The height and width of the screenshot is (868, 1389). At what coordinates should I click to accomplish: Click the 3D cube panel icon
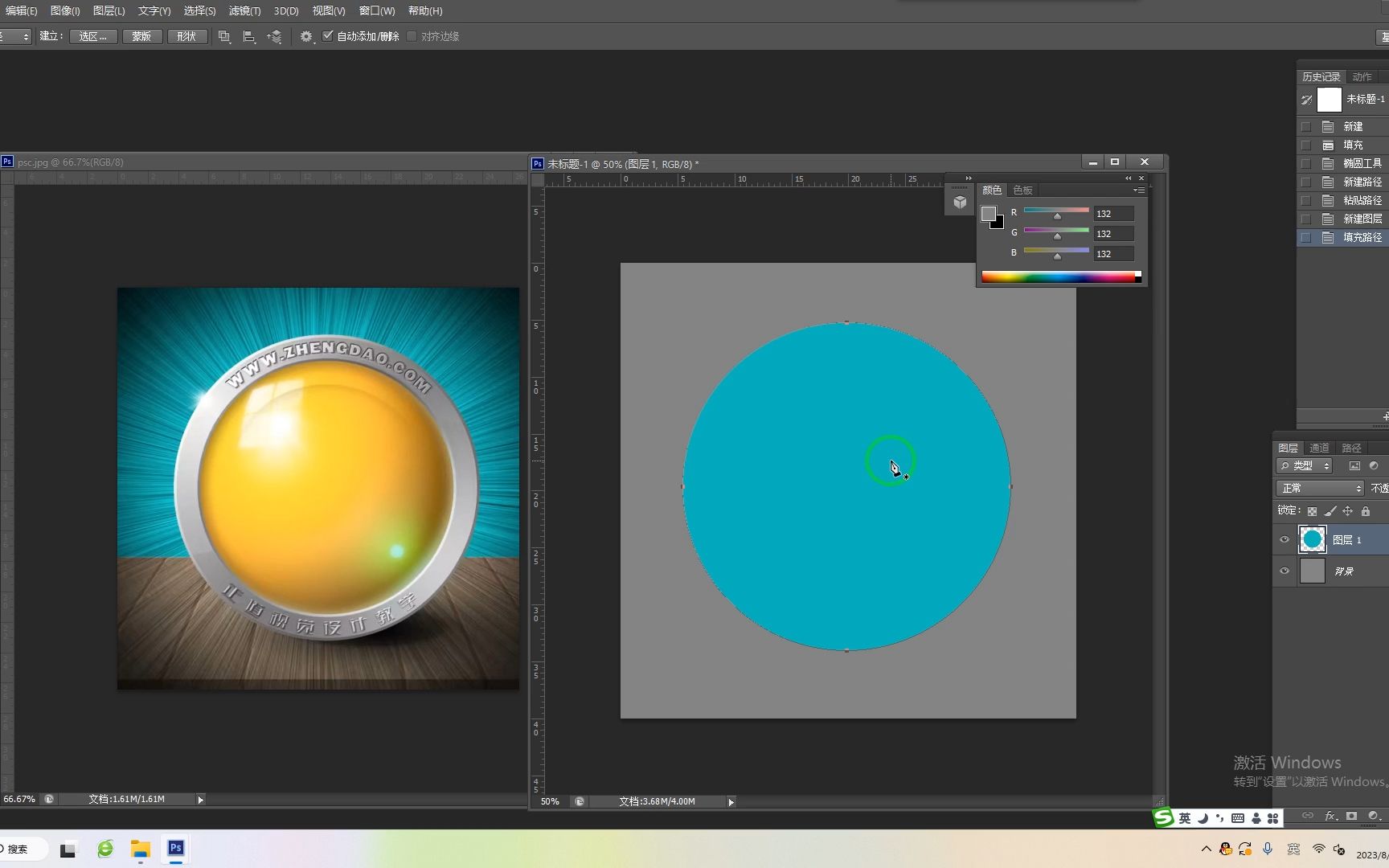pos(960,203)
